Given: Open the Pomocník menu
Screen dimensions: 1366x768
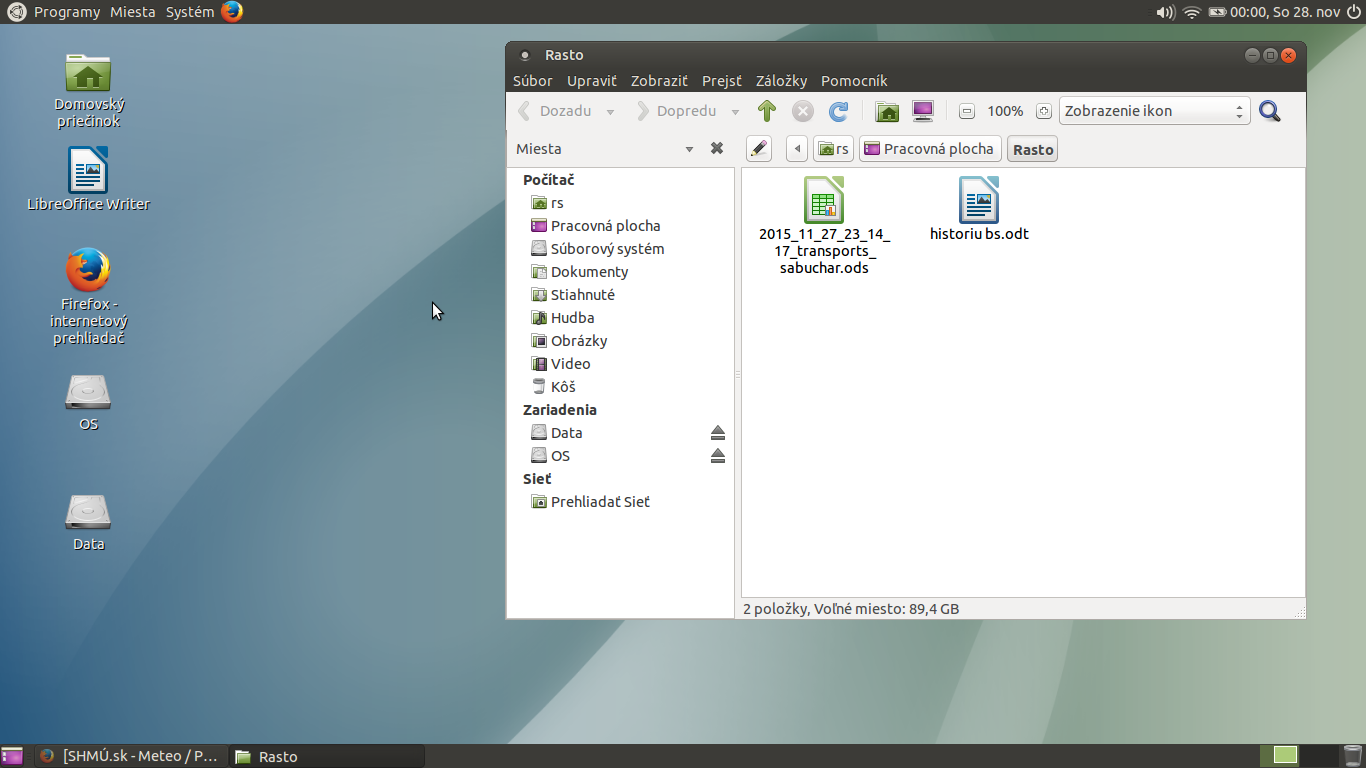Looking at the screenshot, I should 854,81.
